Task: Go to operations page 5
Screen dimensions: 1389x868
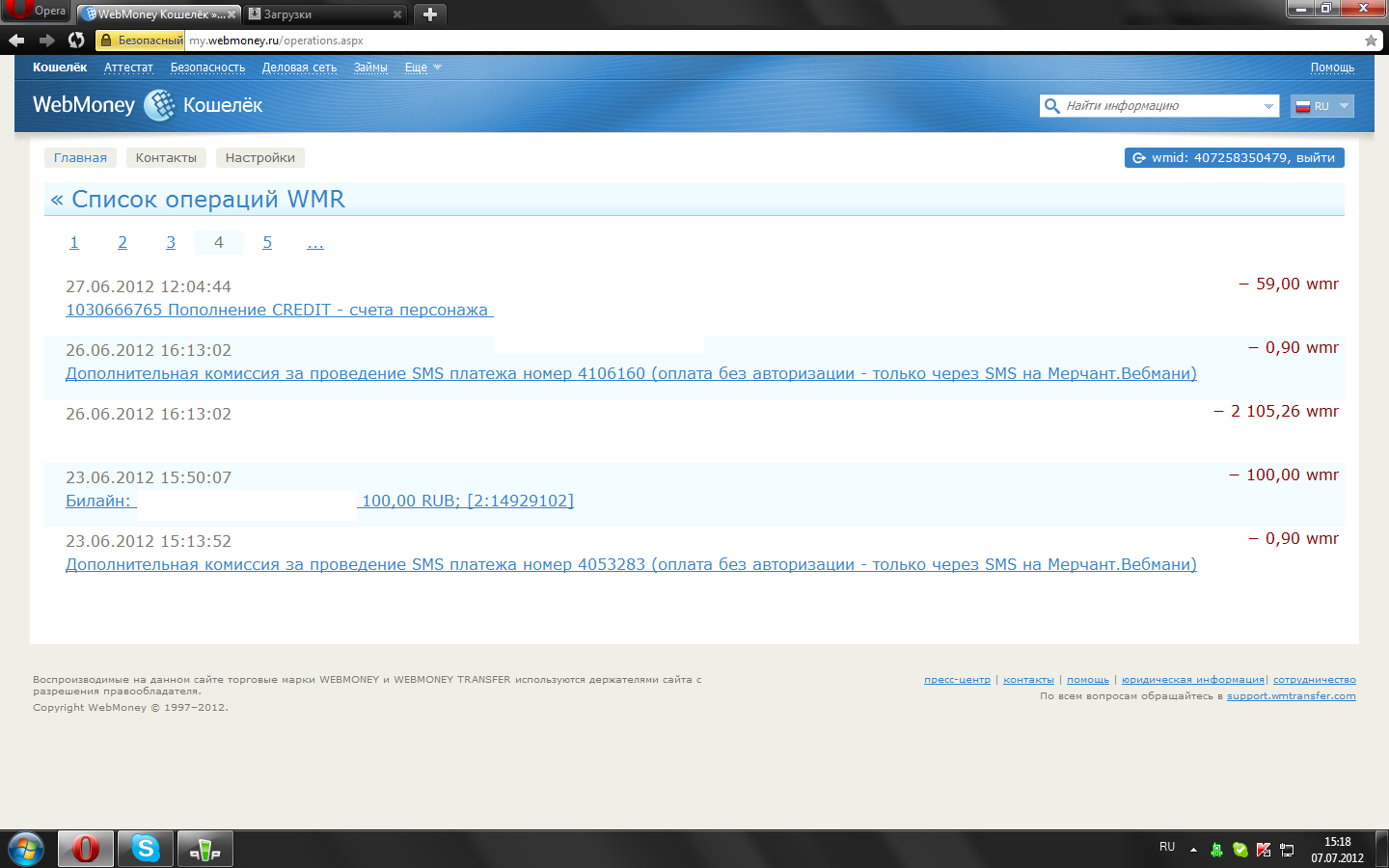Action: [267, 243]
